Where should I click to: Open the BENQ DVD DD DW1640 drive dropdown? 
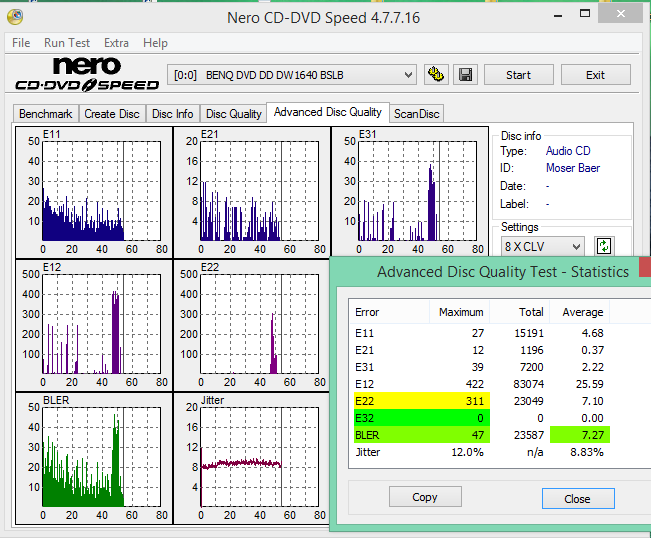point(292,75)
